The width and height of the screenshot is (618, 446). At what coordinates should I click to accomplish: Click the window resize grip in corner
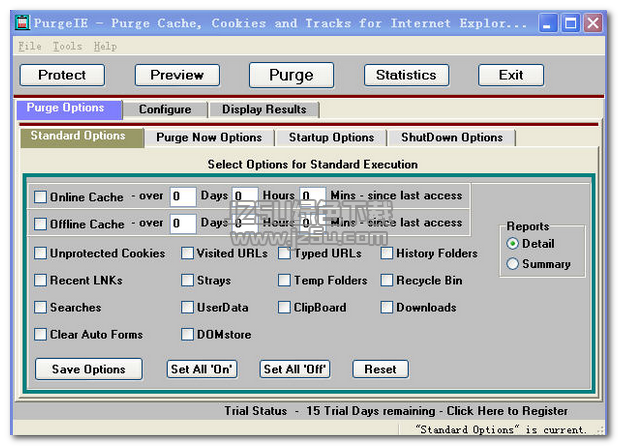[x=601, y=430]
